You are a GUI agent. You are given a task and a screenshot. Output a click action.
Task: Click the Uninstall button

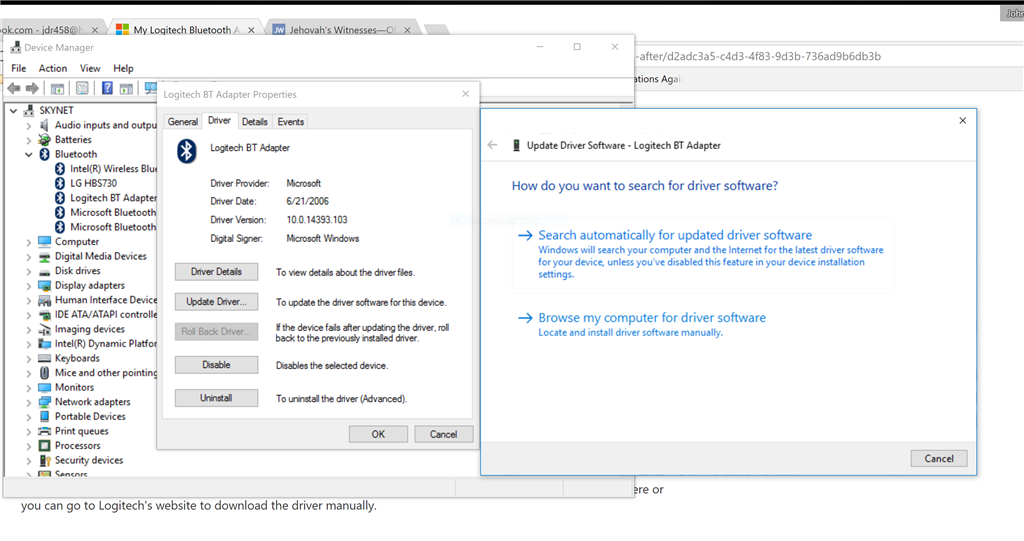216,398
